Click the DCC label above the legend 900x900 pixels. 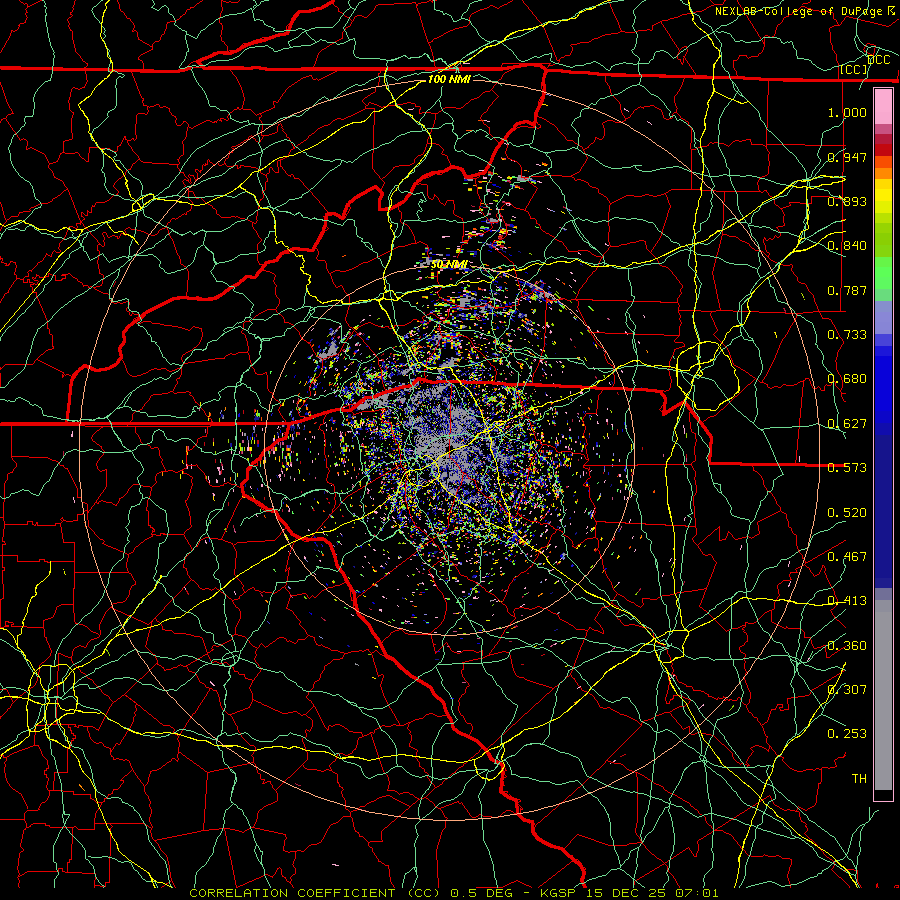879,59
